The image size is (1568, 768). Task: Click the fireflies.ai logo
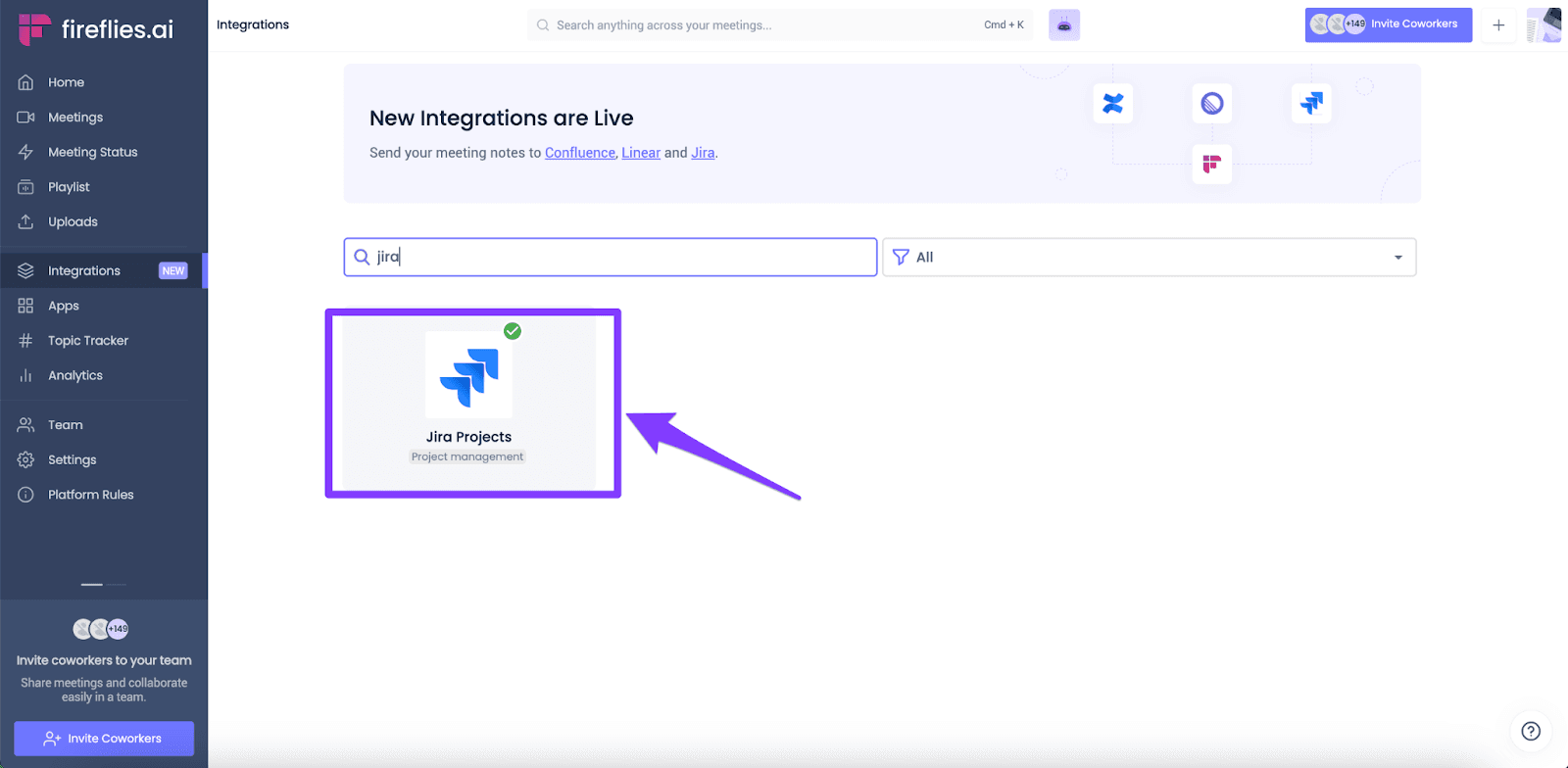pos(96,29)
